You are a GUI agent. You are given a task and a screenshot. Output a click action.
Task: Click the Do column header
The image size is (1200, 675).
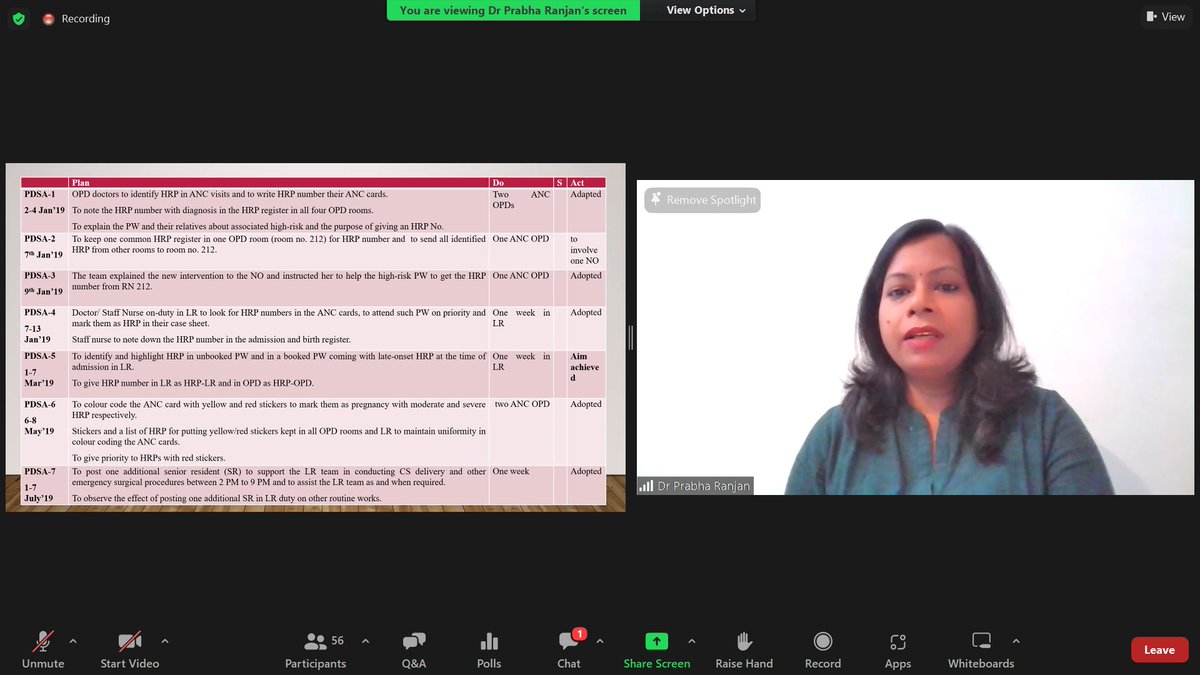[x=498, y=183]
